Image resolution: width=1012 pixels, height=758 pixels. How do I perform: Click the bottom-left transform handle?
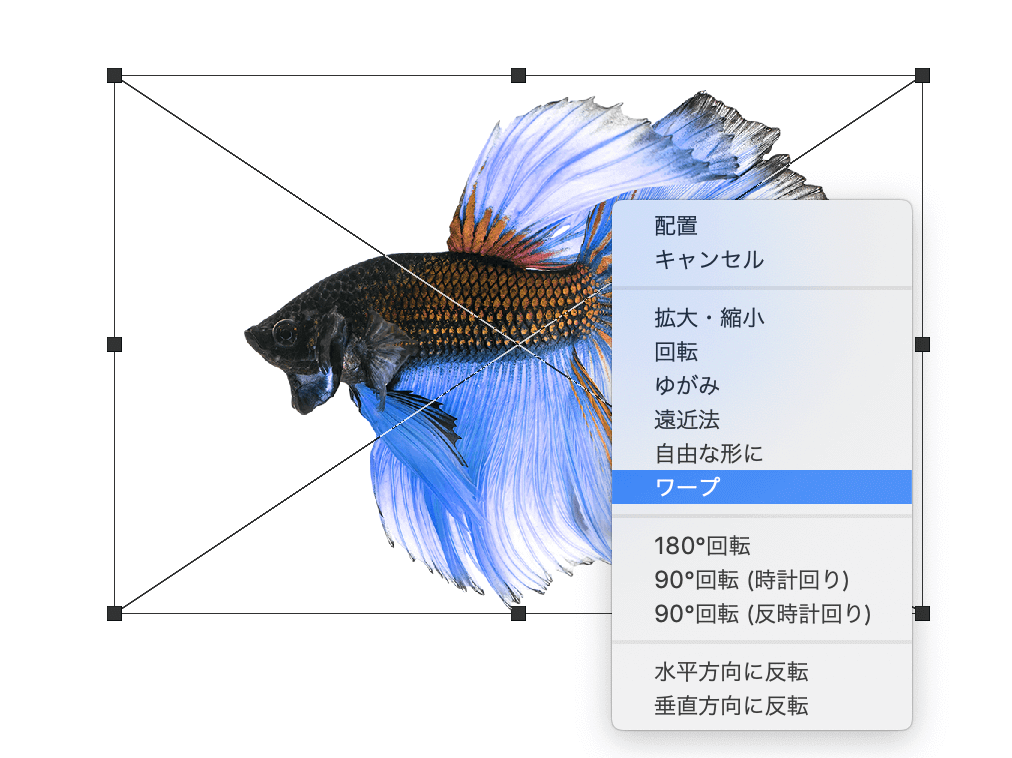[114, 613]
